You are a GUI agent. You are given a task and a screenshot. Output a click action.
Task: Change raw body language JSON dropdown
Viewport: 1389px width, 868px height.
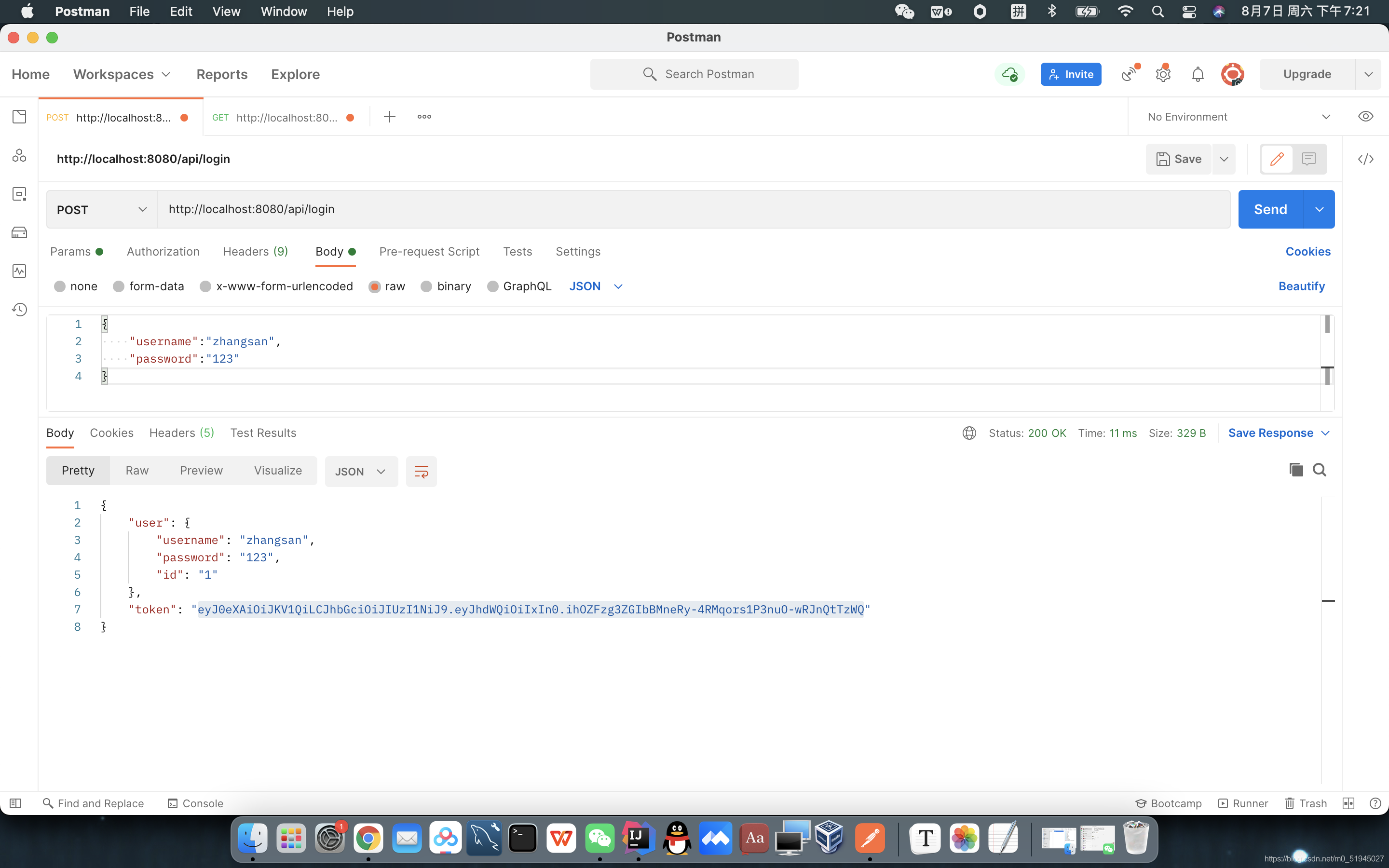[x=596, y=286]
